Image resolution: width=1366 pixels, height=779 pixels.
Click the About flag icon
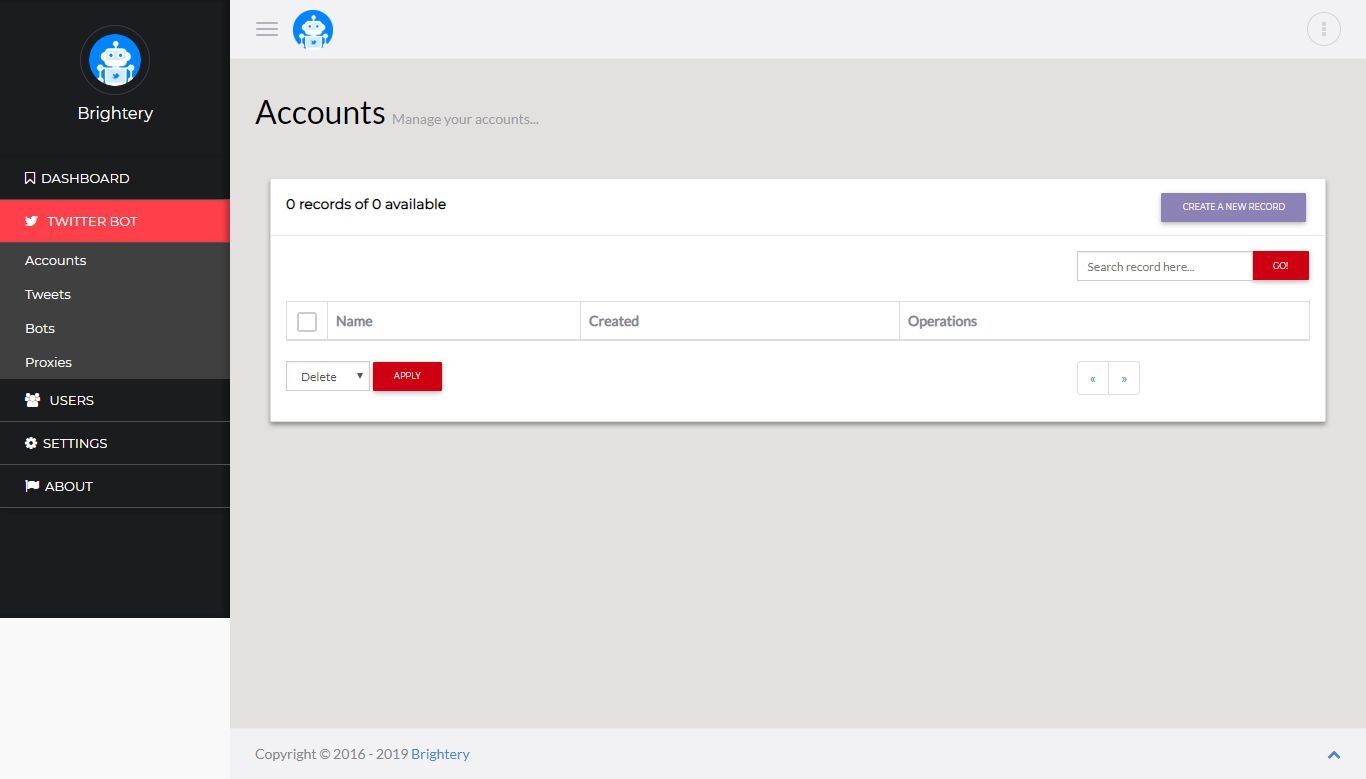32,486
